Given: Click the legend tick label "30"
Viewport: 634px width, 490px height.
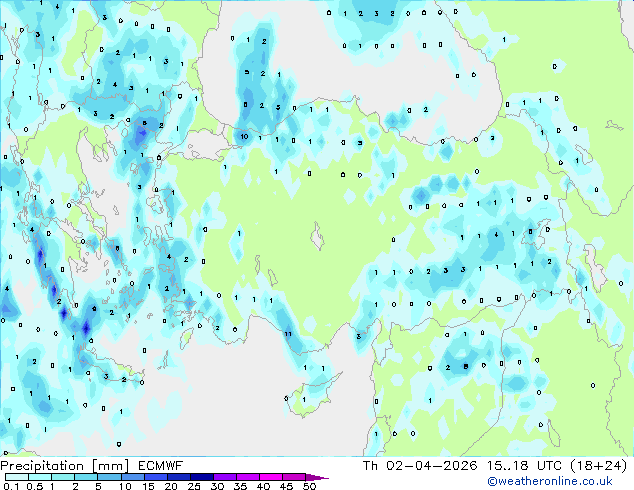Looking at the screenshot, I should pos(217,486).
